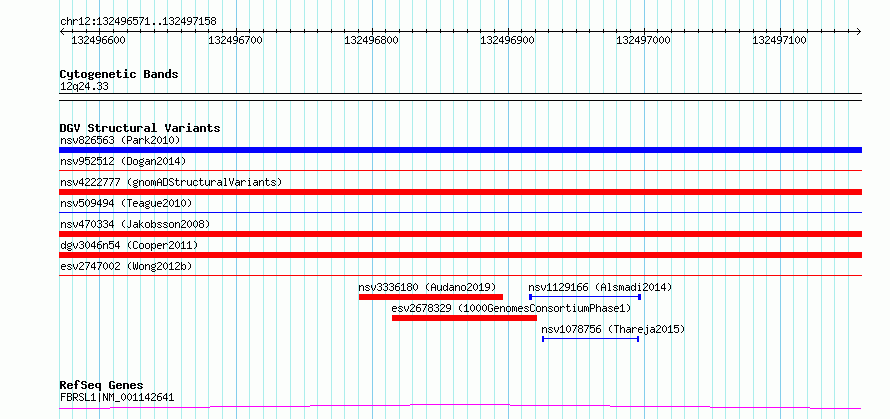Viewport: 890px width, 419px height.
Task: Click the nsv470334 (Jakobsson2008) red bar
Action: click(x=460, y=234)
